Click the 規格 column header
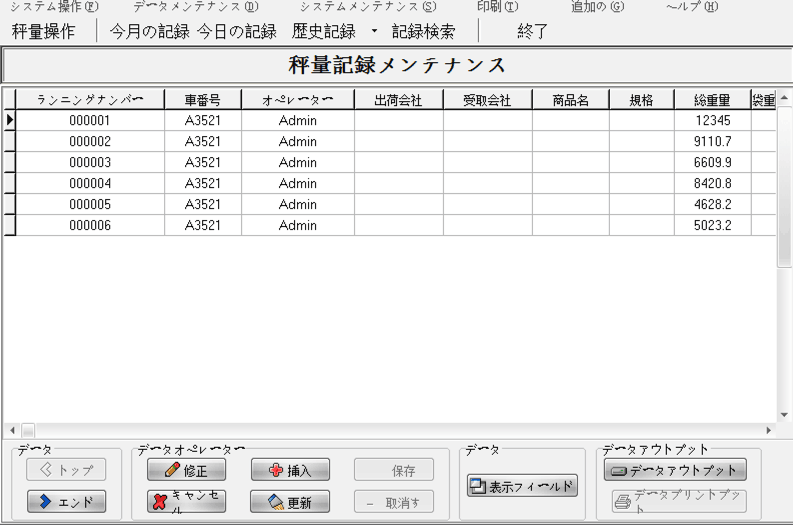This screenshot has width=793, height=525. (641, 100)
